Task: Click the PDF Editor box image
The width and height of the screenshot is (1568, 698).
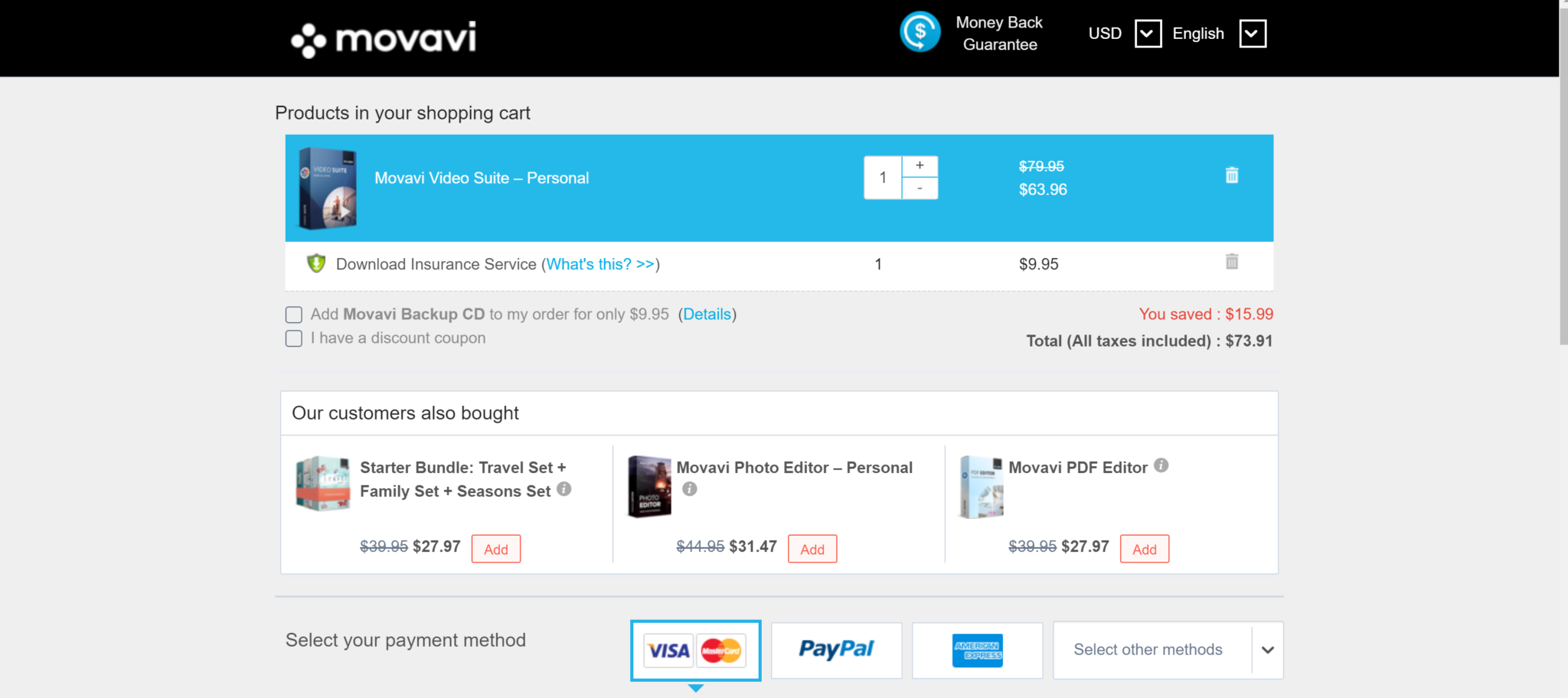Action: (x=982, y=487)
